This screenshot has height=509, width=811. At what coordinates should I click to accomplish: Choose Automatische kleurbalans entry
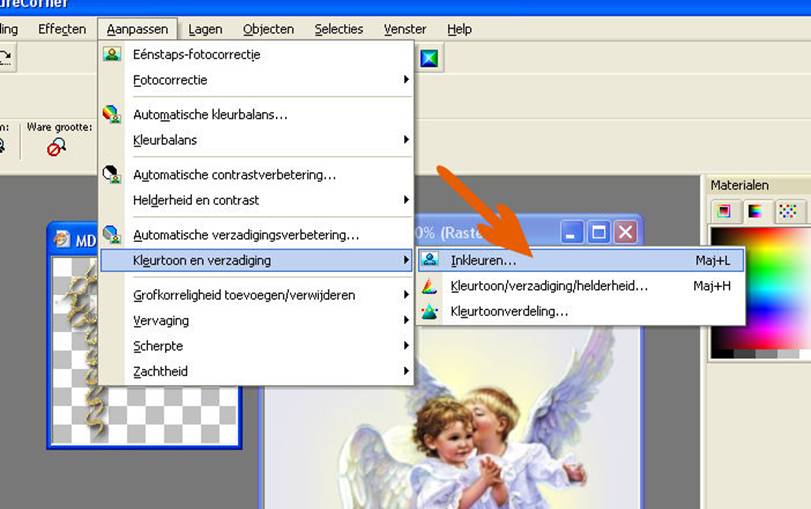point(257,114)
